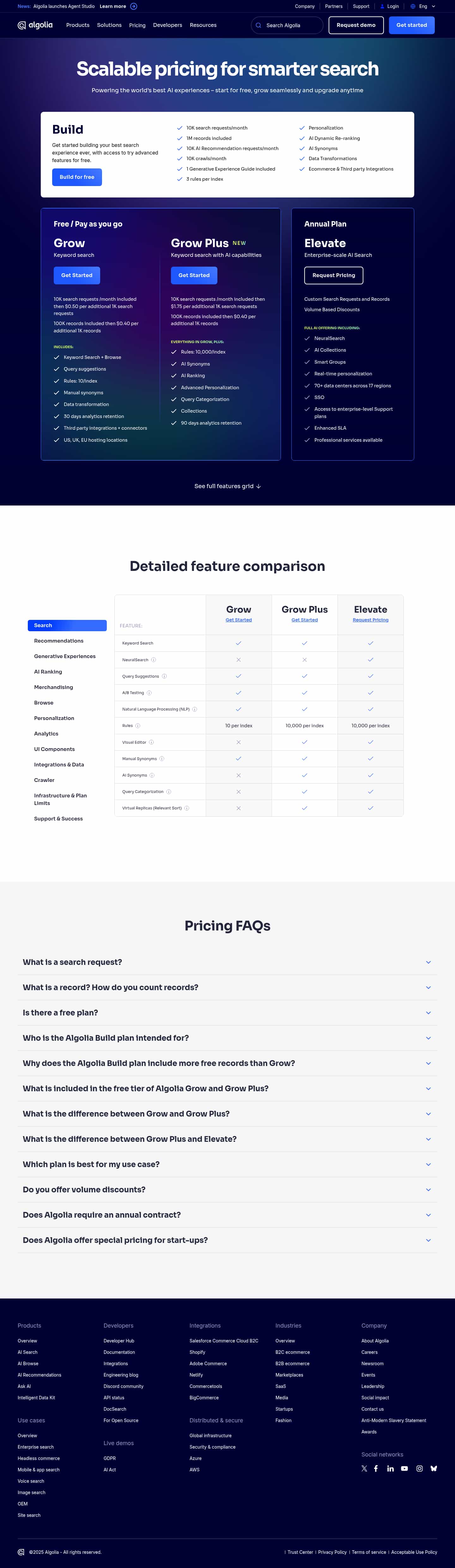Select the Recommendations comparison tab
Screen dimensions: 455x1568
click(x=58, y=641)
